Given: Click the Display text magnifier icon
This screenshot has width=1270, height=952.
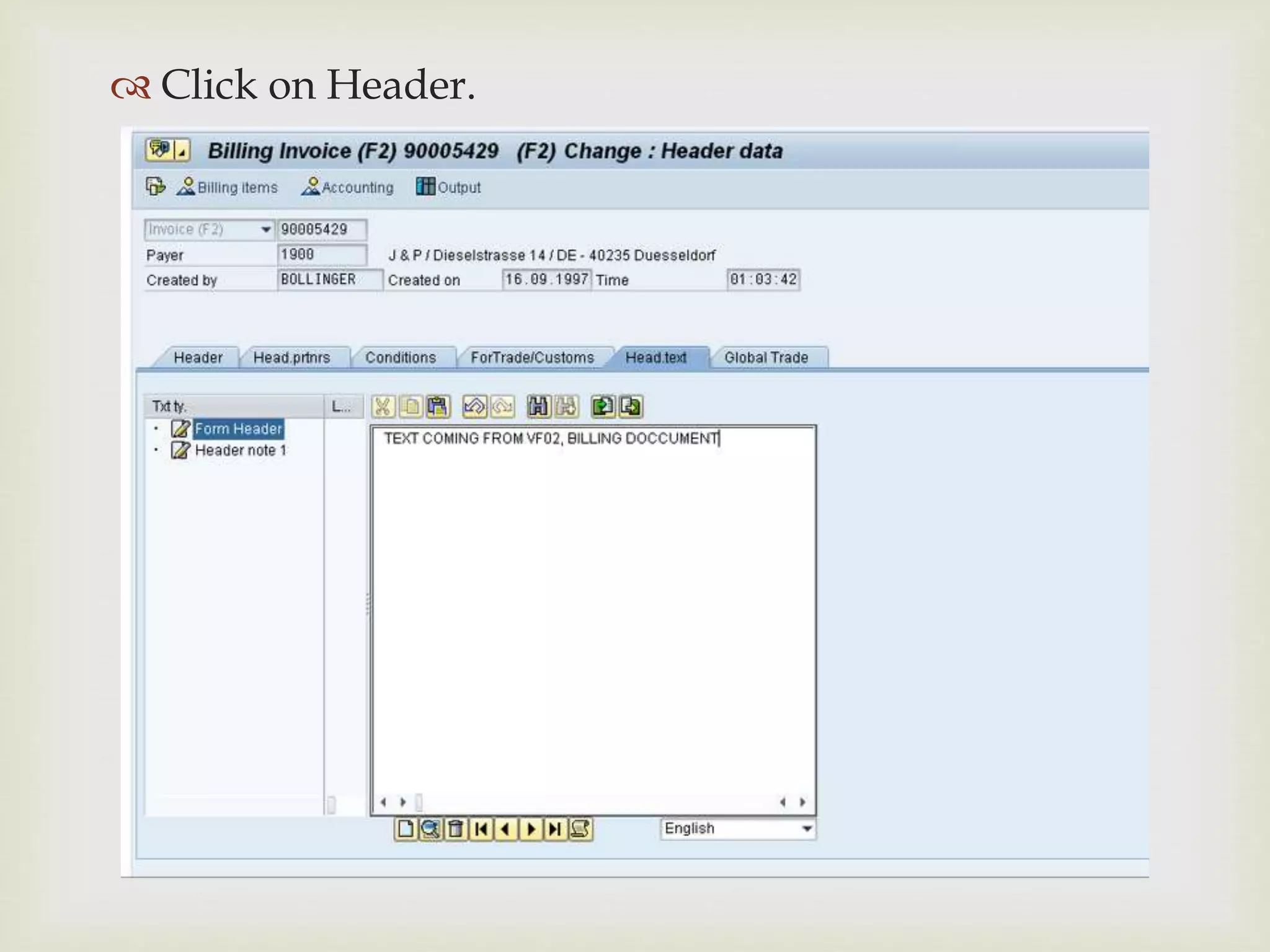Looking at the screenshot, I should click(x=430, y=829).
